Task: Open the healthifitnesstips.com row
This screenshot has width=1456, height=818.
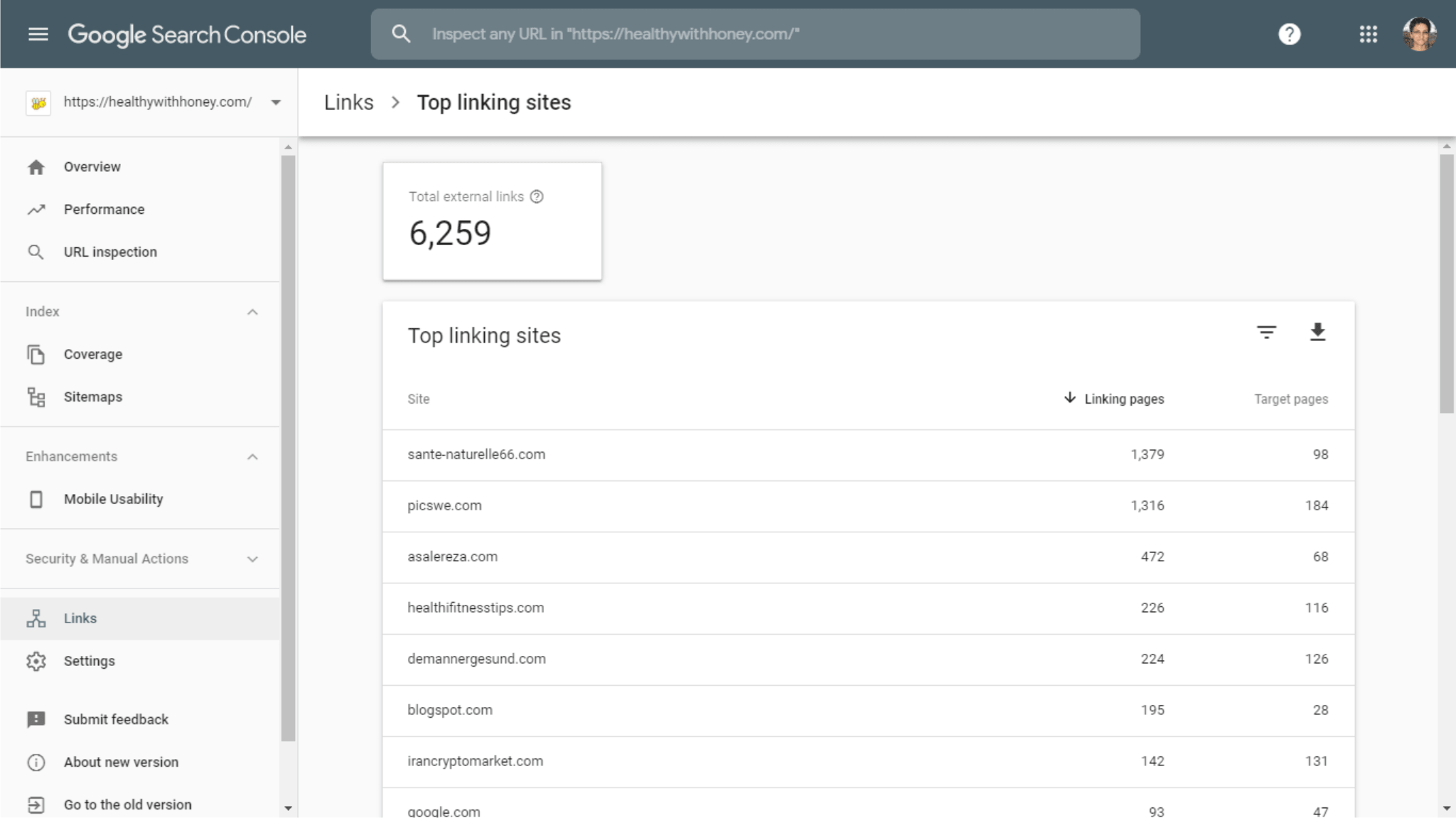Action: [868, 608]
